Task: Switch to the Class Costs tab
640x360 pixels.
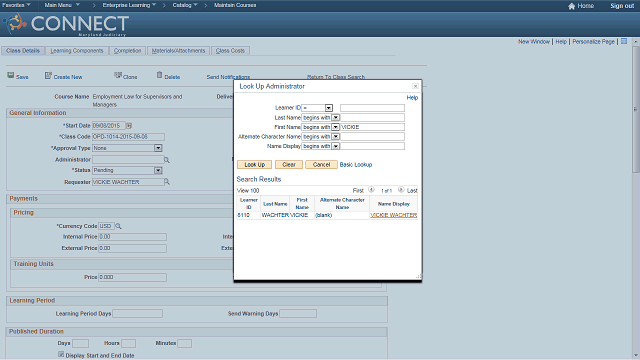Action: pos(230,51)
